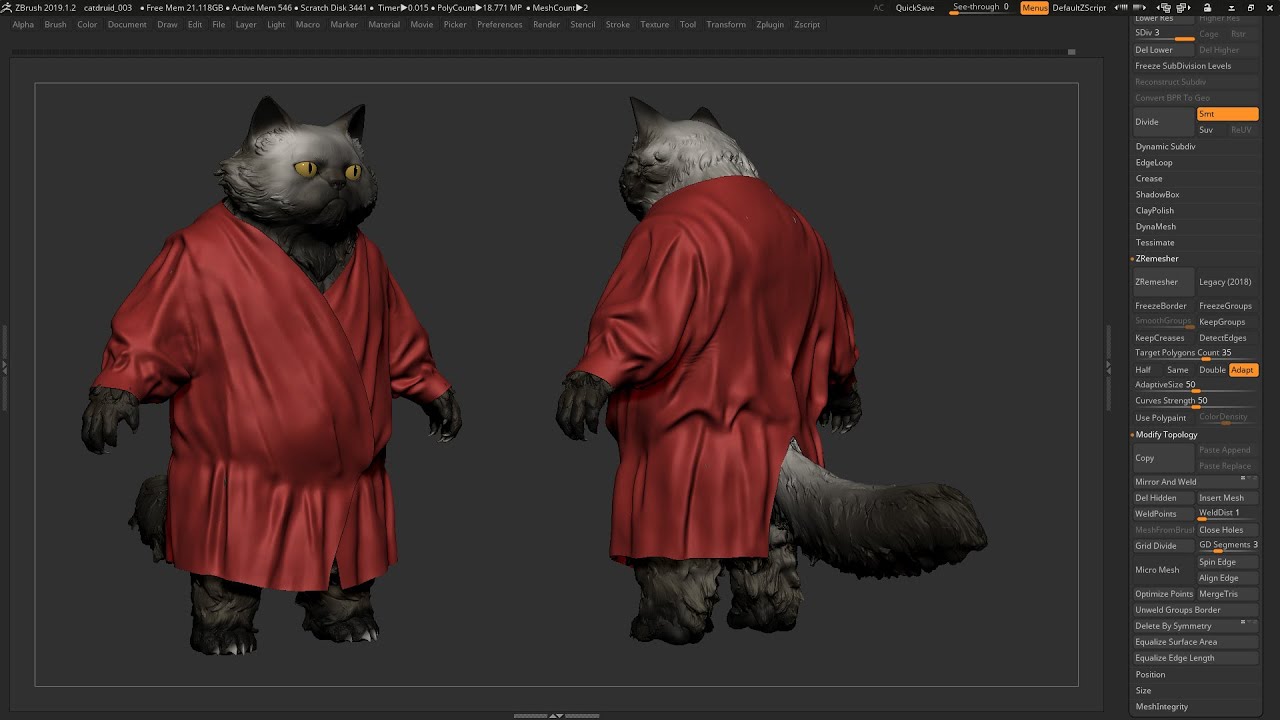The image size is (1280, 720).
Task: Open the Zplugin menu
Action: pyautogui.click(x=770, y=24)
